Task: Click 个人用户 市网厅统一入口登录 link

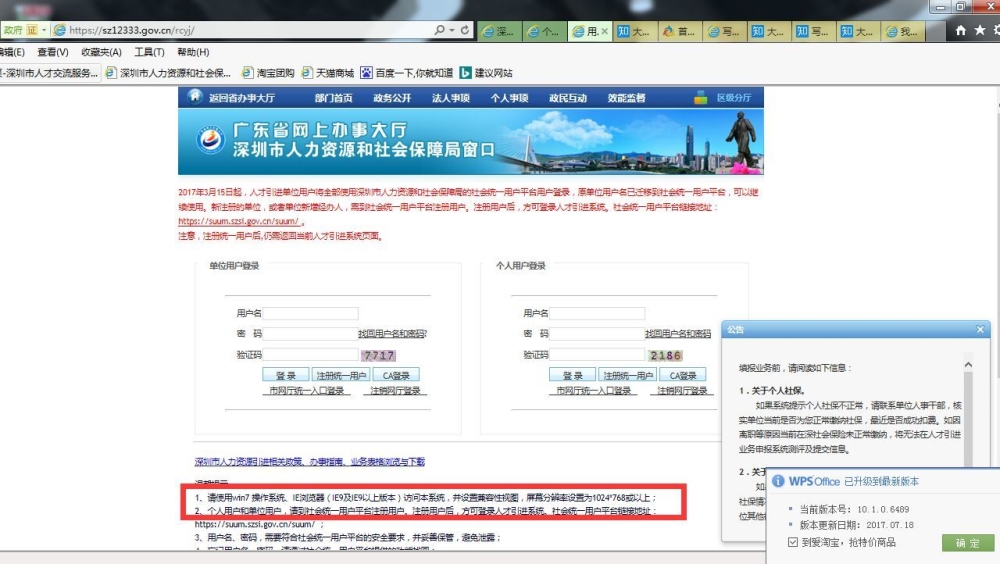Action: click(x=594, y=390)
